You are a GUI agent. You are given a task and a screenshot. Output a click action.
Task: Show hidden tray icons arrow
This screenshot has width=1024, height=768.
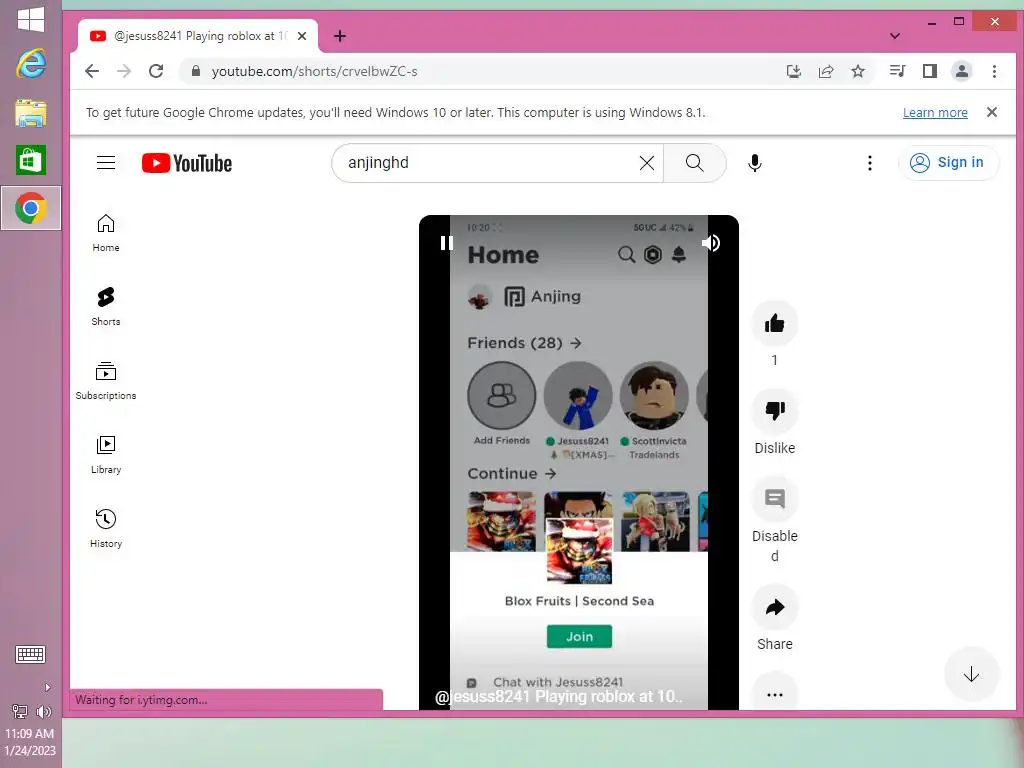pos(47,687)
